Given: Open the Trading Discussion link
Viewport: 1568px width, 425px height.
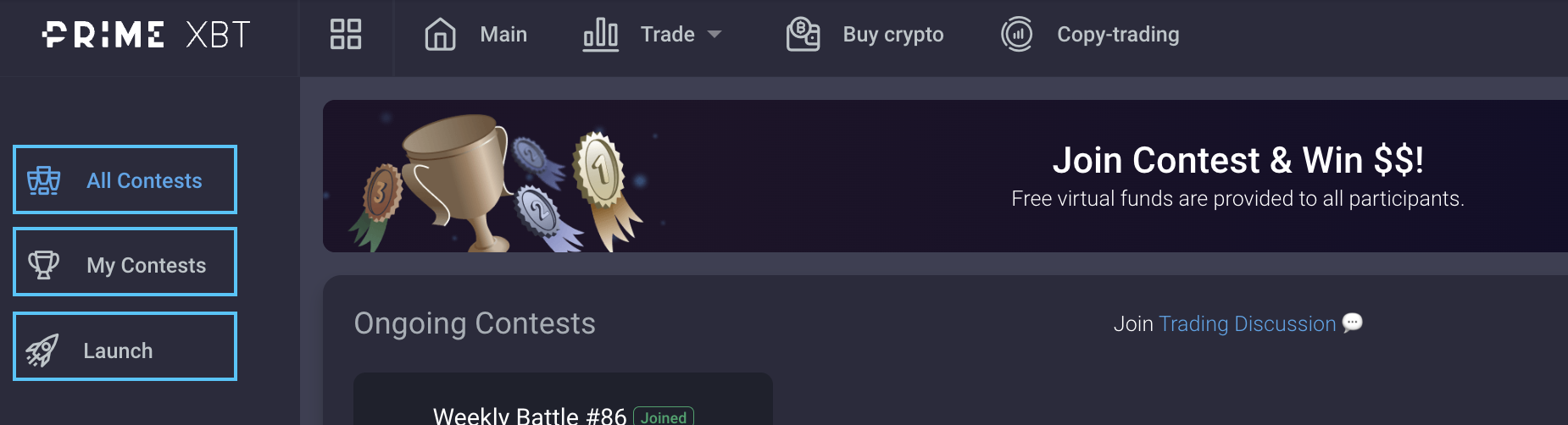Looking at the screenshot, I should [1247, 324].
